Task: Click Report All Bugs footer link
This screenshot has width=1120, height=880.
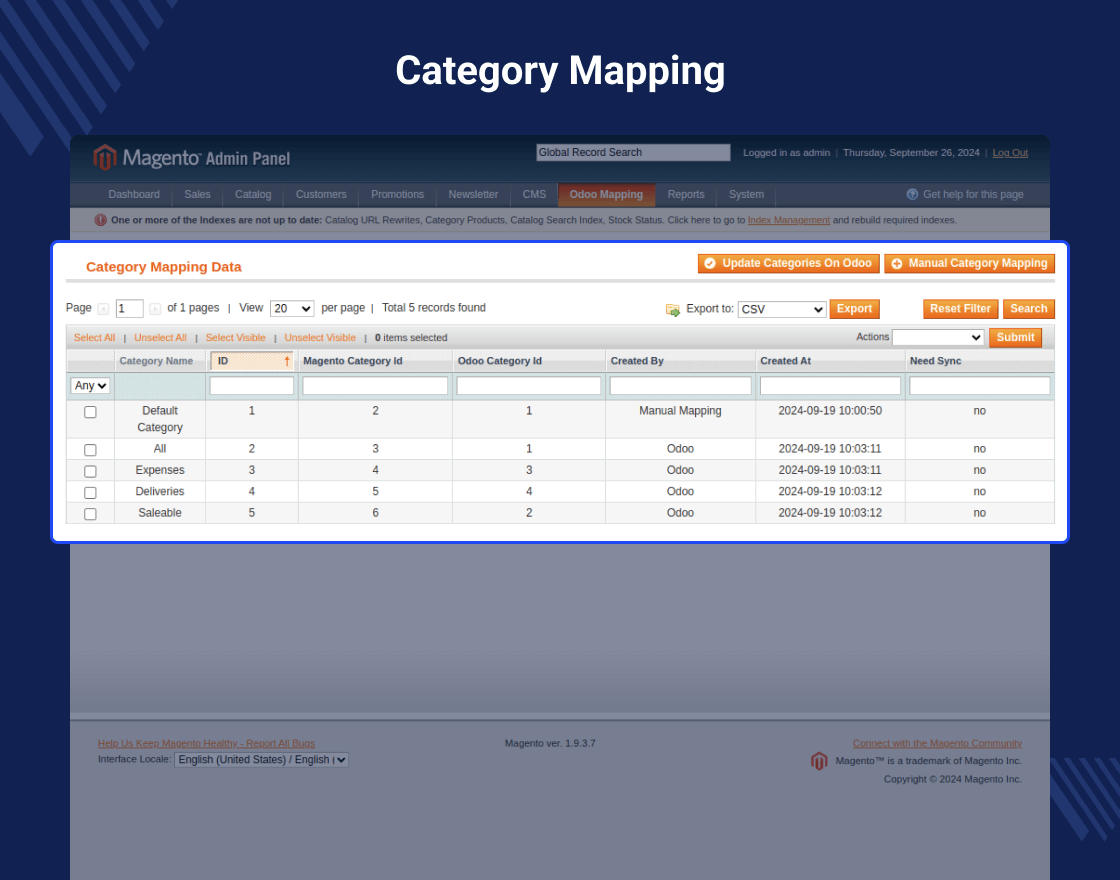Action: tap(206, 744)
